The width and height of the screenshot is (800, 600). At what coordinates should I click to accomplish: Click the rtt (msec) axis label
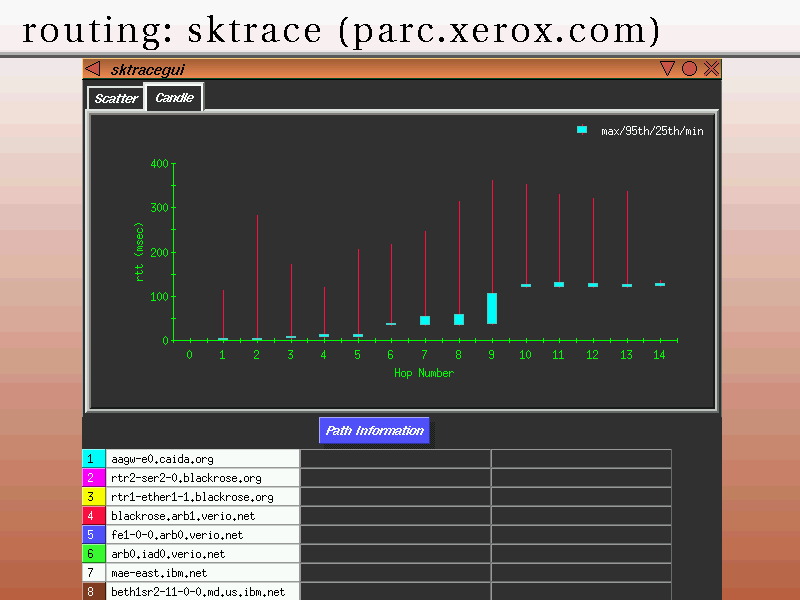(x=139, y=252)
